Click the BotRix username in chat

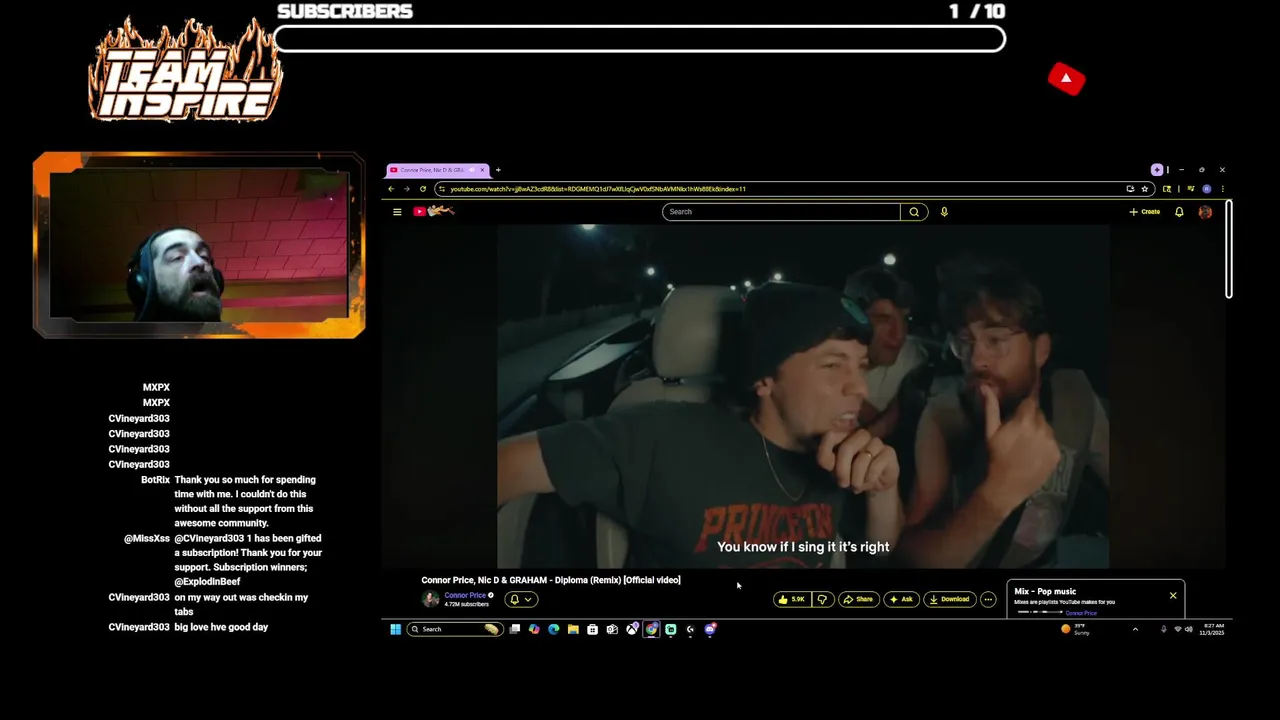tap(156, 480)
